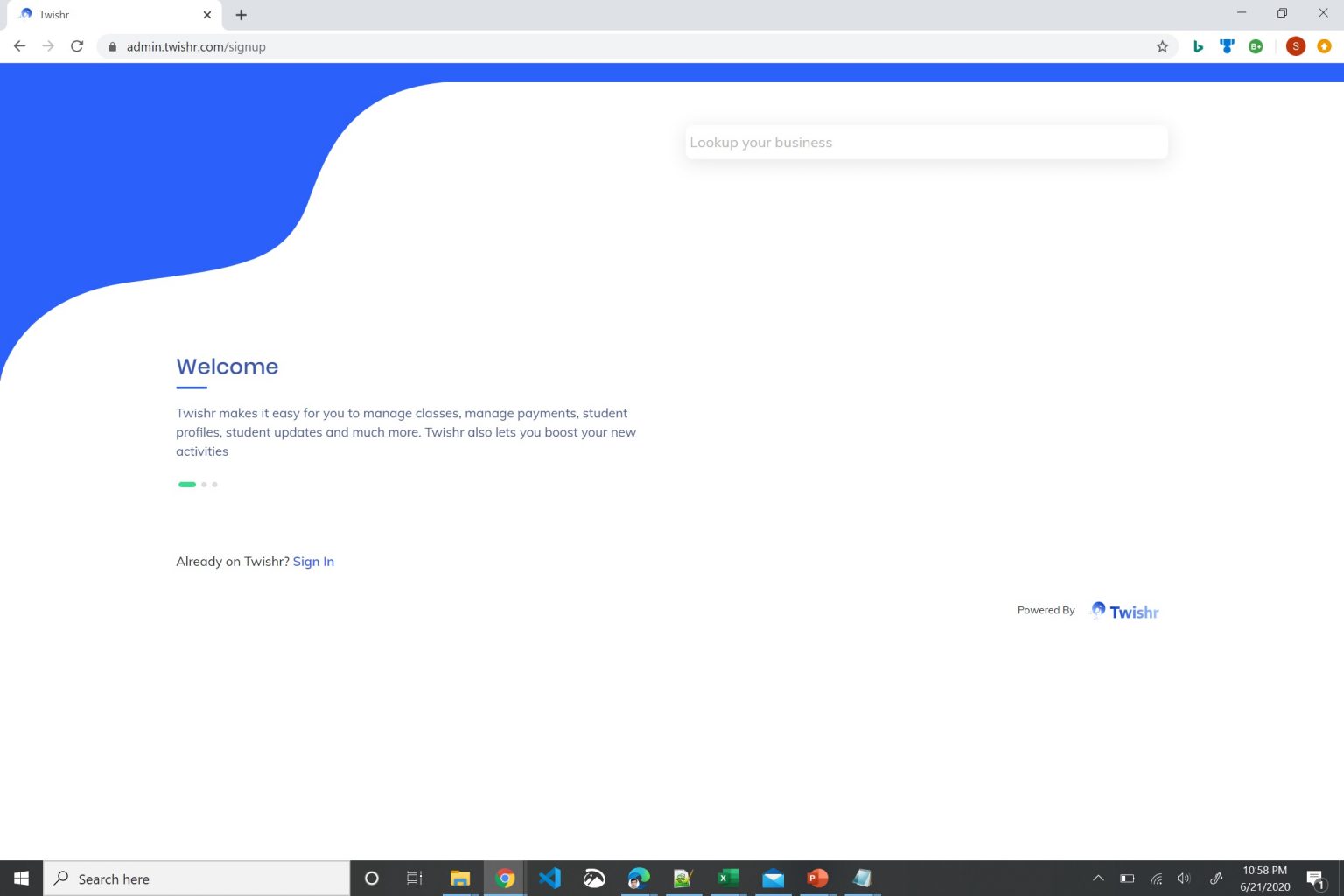Screen dimensions: 1344x896
Task: Open a new browser tab
Action: point(241,15)
